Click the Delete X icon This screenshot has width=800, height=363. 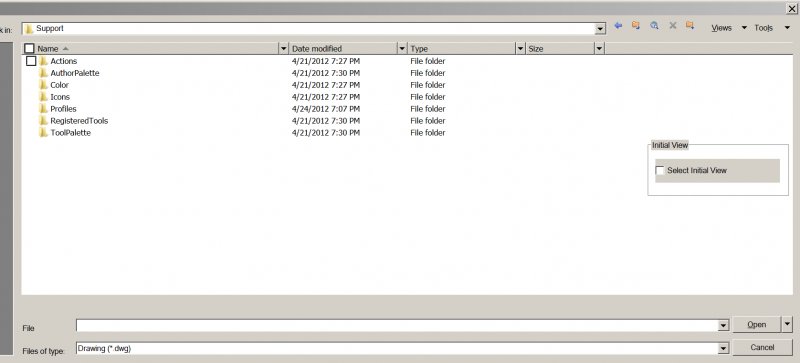(x=672, y=26)
